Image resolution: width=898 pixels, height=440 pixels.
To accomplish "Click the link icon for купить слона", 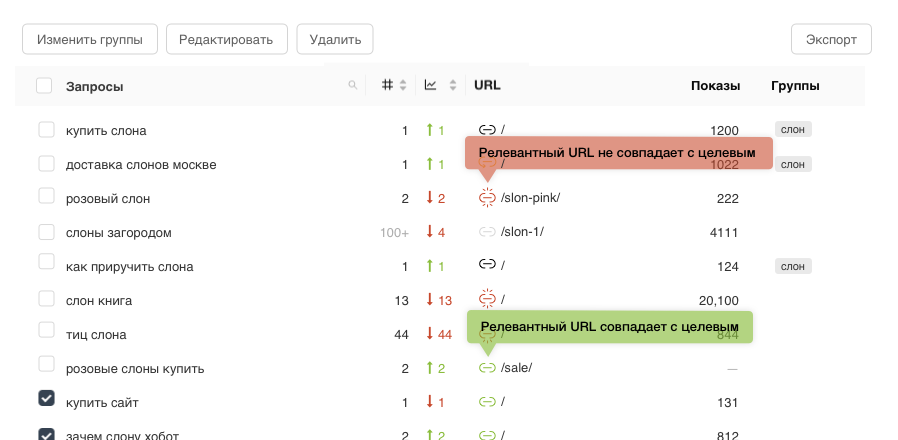I will (487, 130).
